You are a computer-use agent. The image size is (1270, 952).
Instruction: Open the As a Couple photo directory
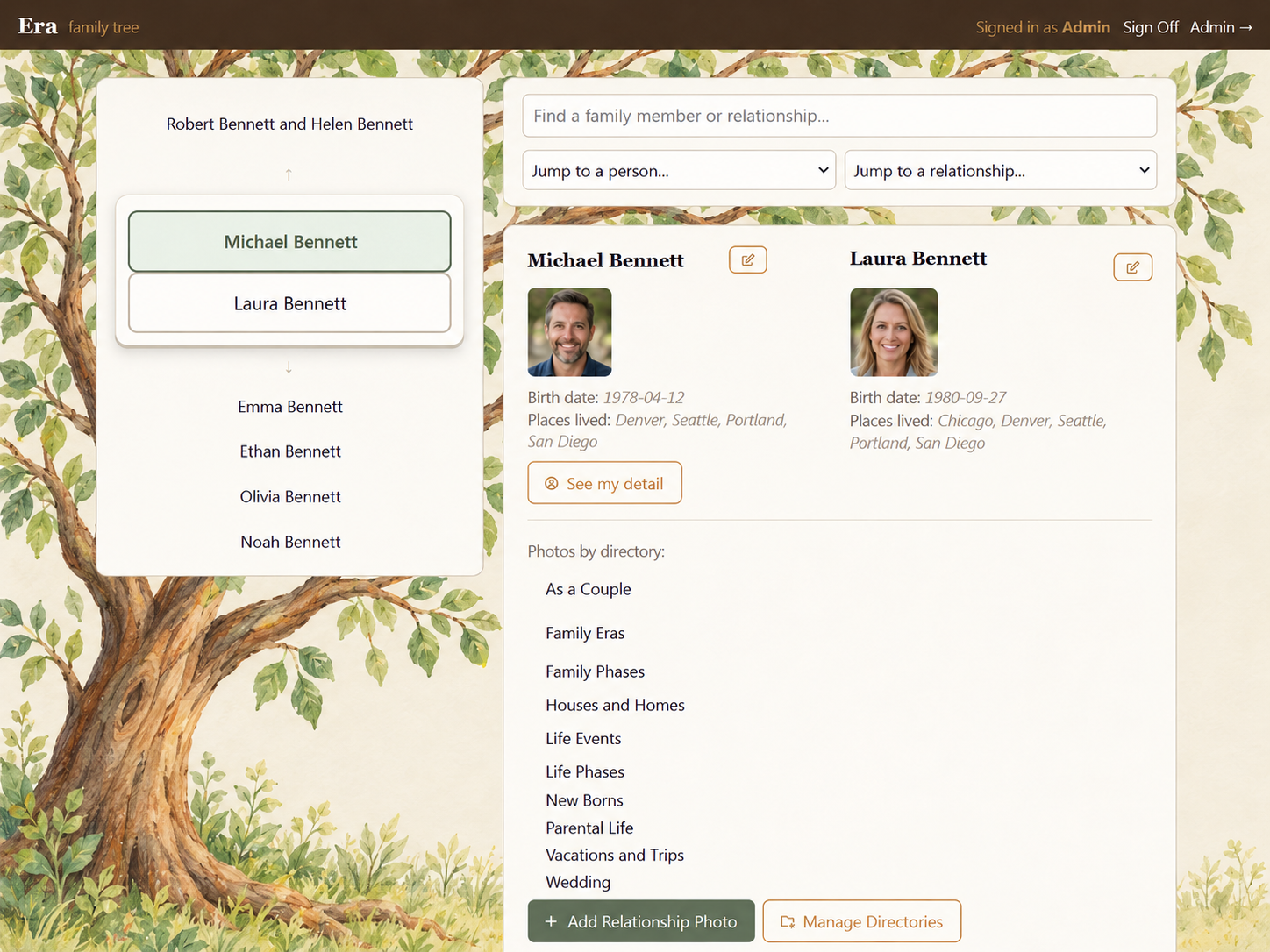(589, 589)
